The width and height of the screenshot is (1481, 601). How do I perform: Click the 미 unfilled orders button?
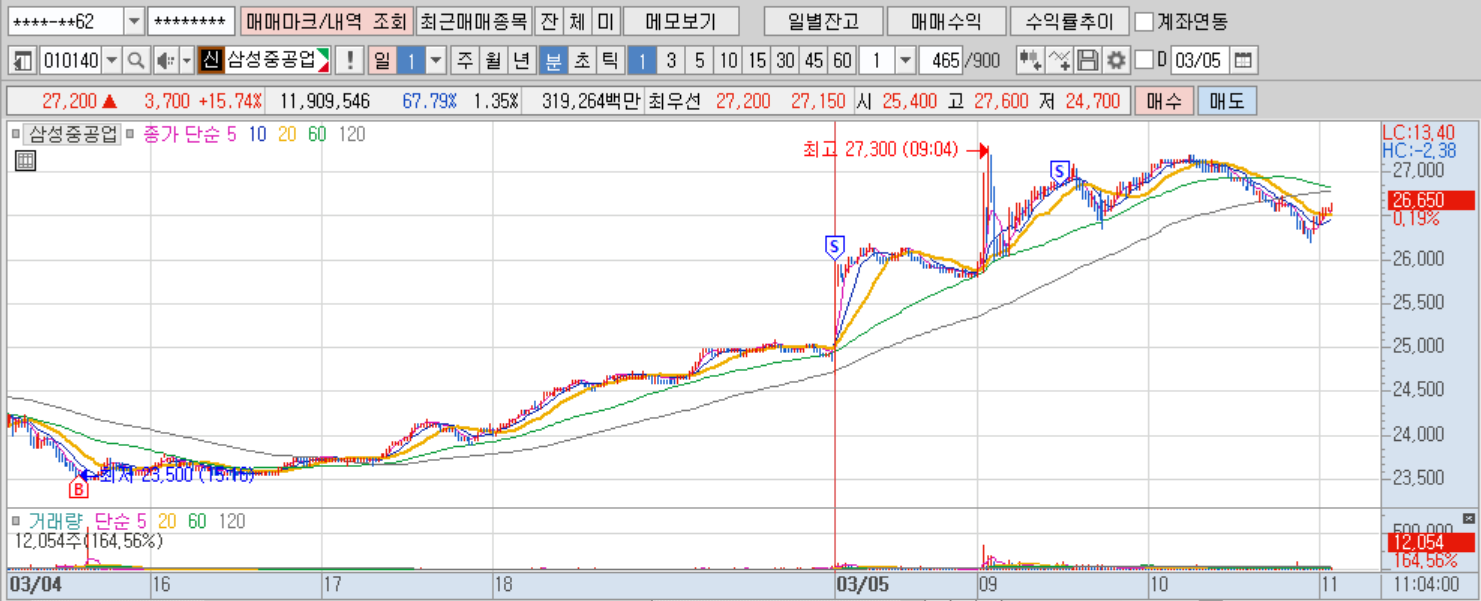[x=605, y=21]
